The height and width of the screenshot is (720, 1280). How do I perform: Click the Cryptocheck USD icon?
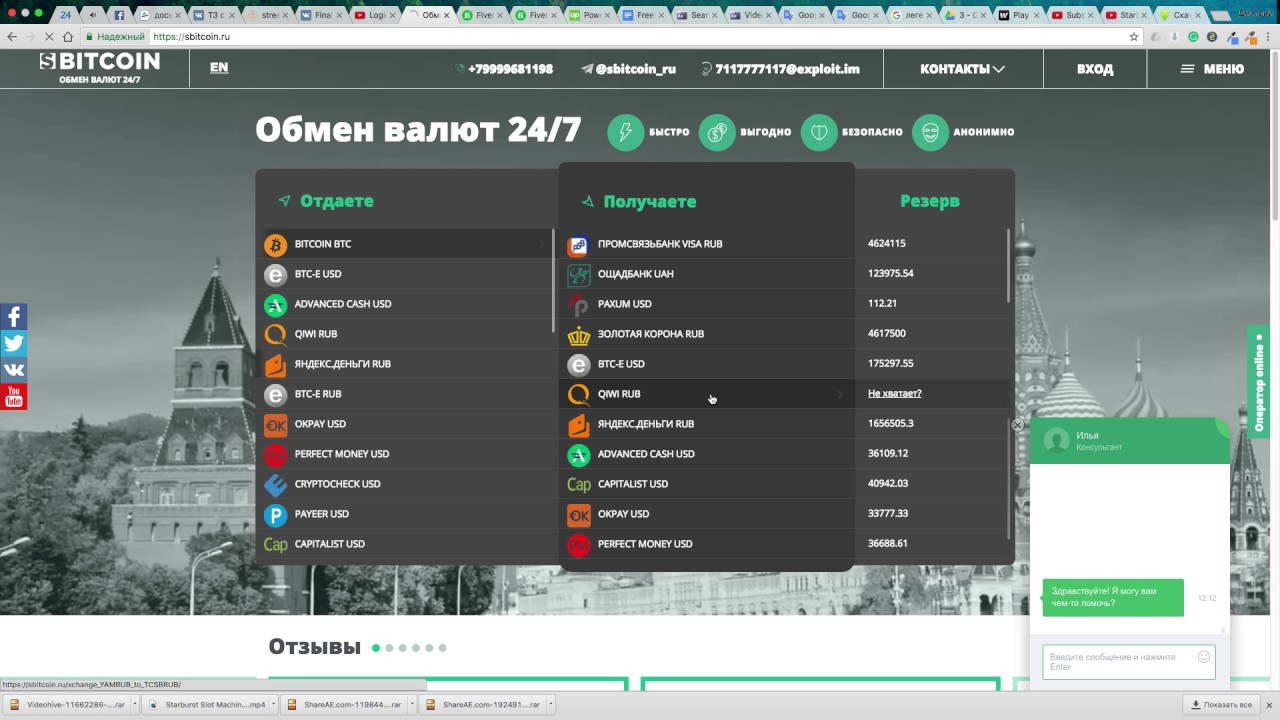275,484
